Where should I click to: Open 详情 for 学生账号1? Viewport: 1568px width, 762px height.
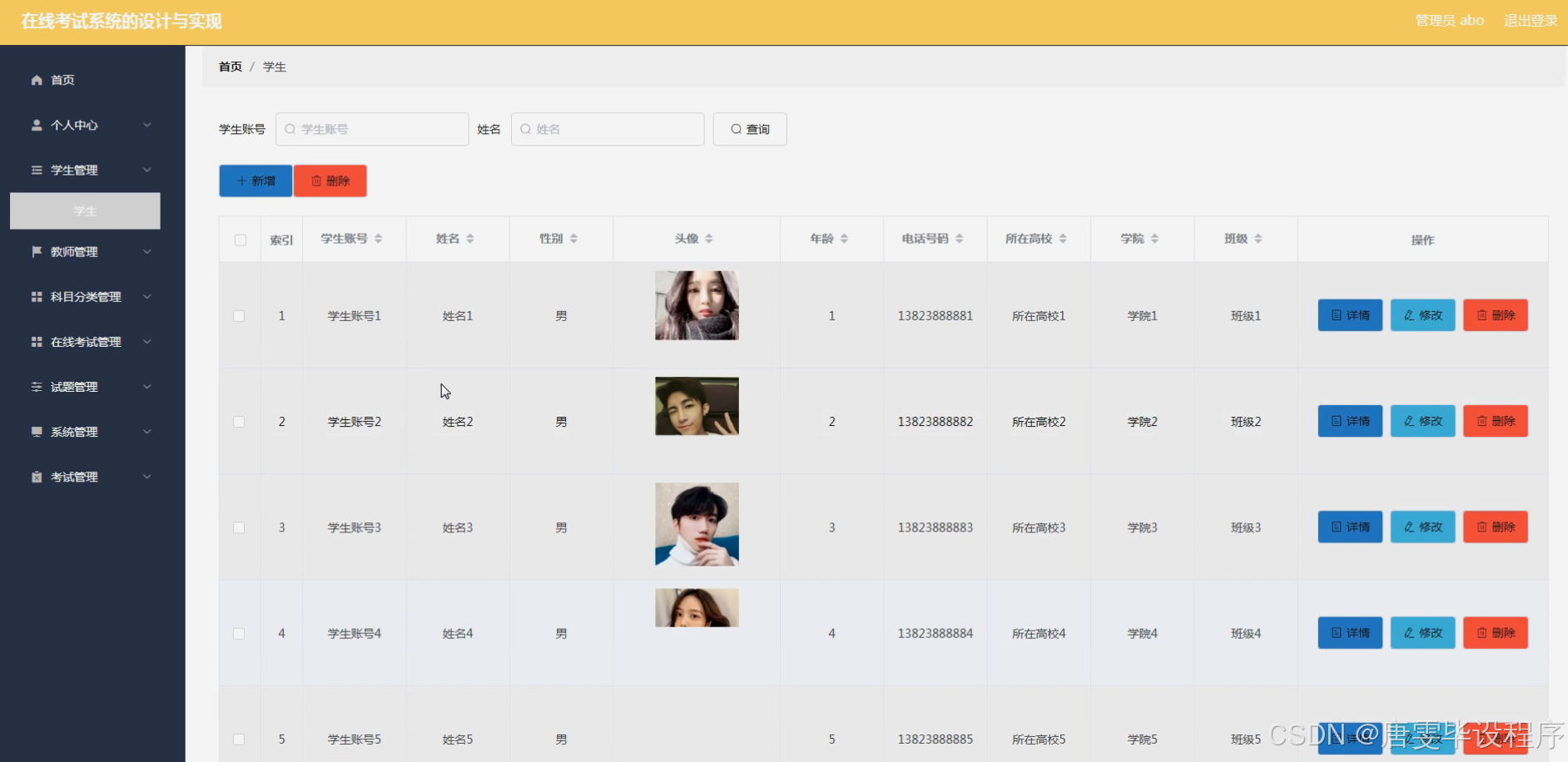click(x=1350, y=315)
